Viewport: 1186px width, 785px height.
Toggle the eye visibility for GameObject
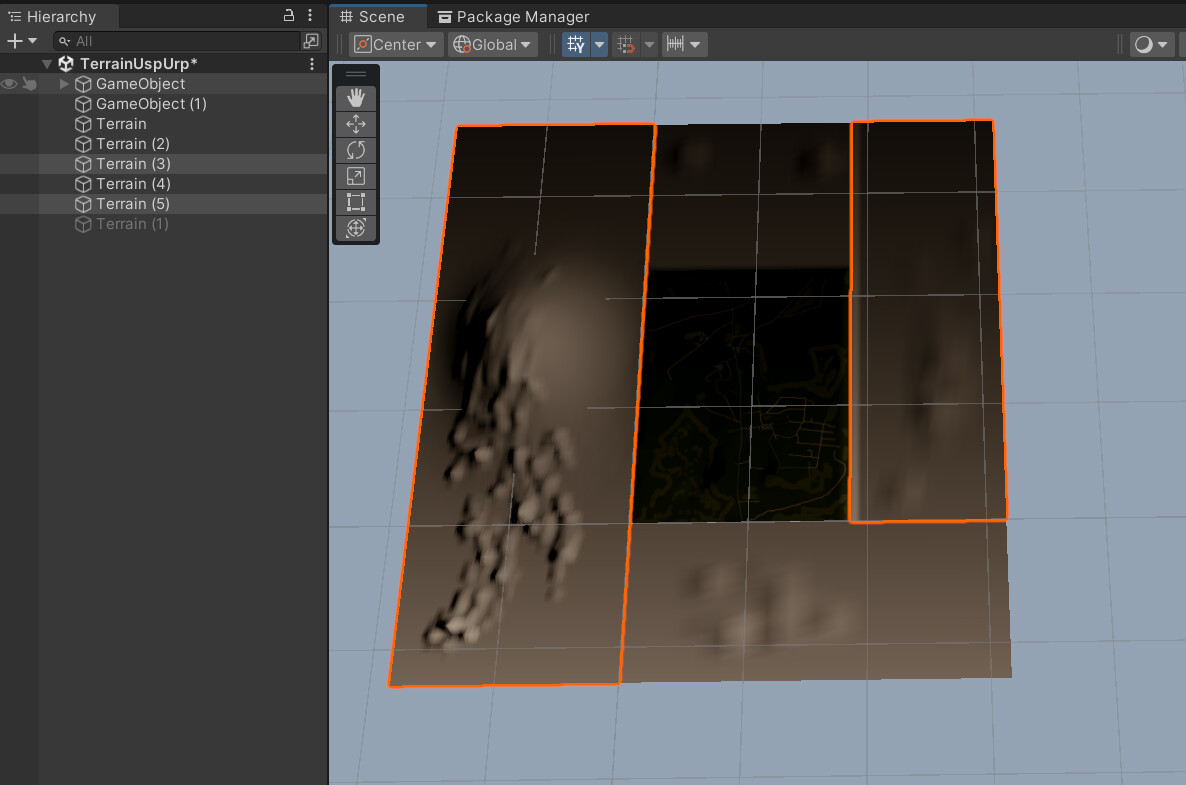(x=8, y=84)
